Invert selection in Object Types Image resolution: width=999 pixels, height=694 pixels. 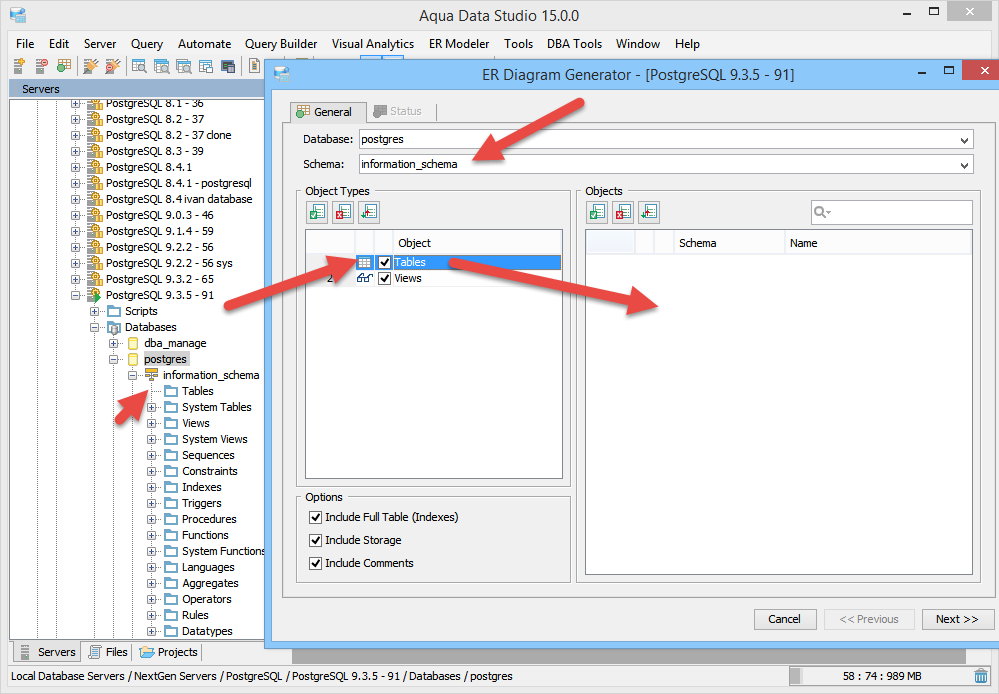point(369,212)
